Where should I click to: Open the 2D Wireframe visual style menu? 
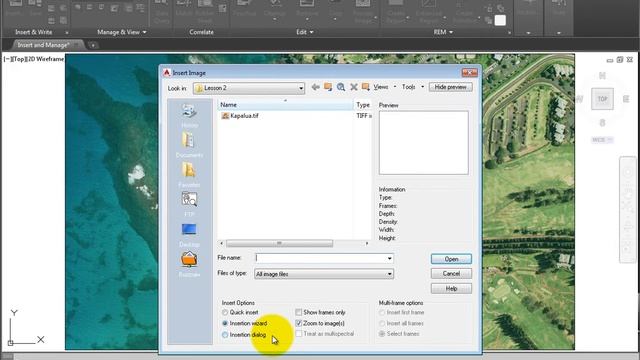[x=46, y=59]
